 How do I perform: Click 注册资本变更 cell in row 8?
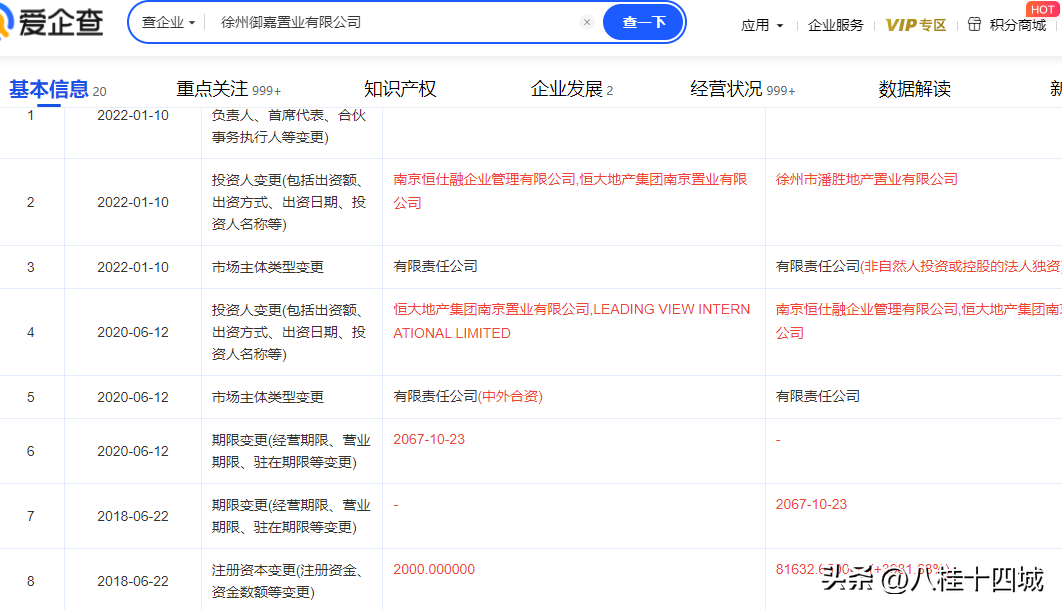click(x=292, y=581)
